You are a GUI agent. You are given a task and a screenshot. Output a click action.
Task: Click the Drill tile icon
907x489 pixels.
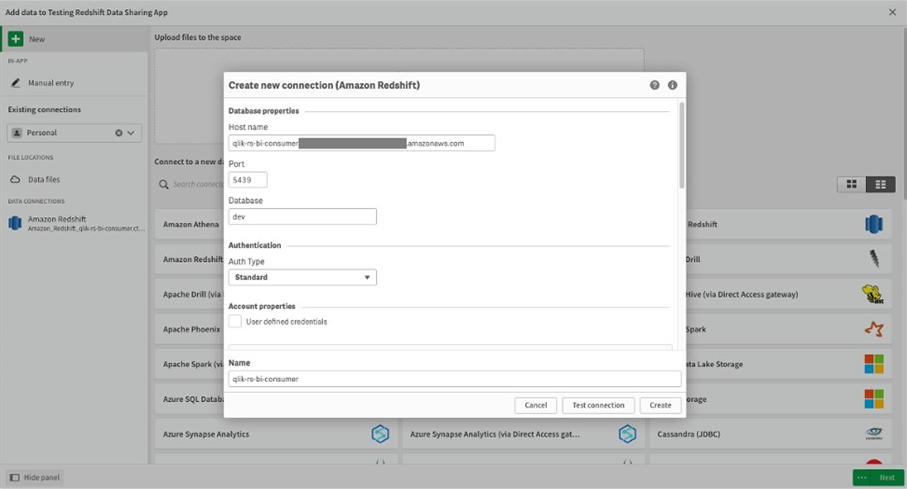873,259
